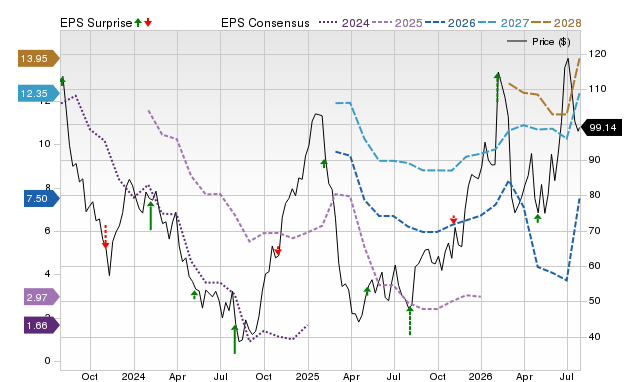
Task: Click the black 99.14 current price tag
Action: [x=601, y=128]
